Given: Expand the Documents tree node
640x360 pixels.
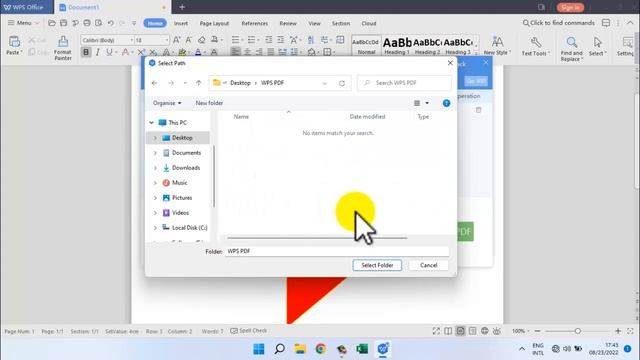Looking at the screenshot, I should tap(155, 153).
